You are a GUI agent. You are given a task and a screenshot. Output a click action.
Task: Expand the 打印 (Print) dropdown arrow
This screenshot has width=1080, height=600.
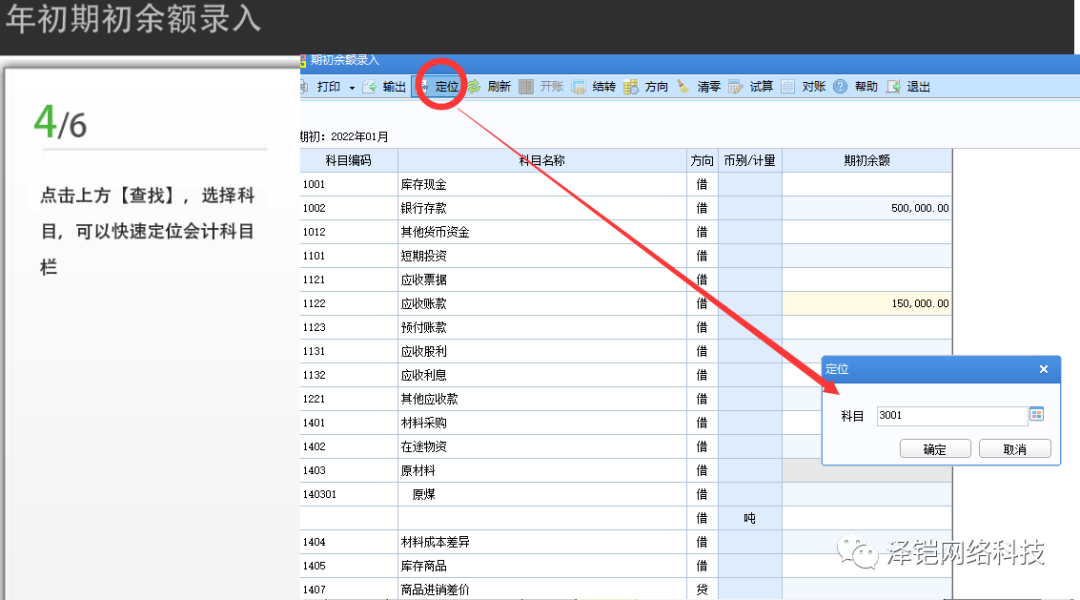click(352, 88)
